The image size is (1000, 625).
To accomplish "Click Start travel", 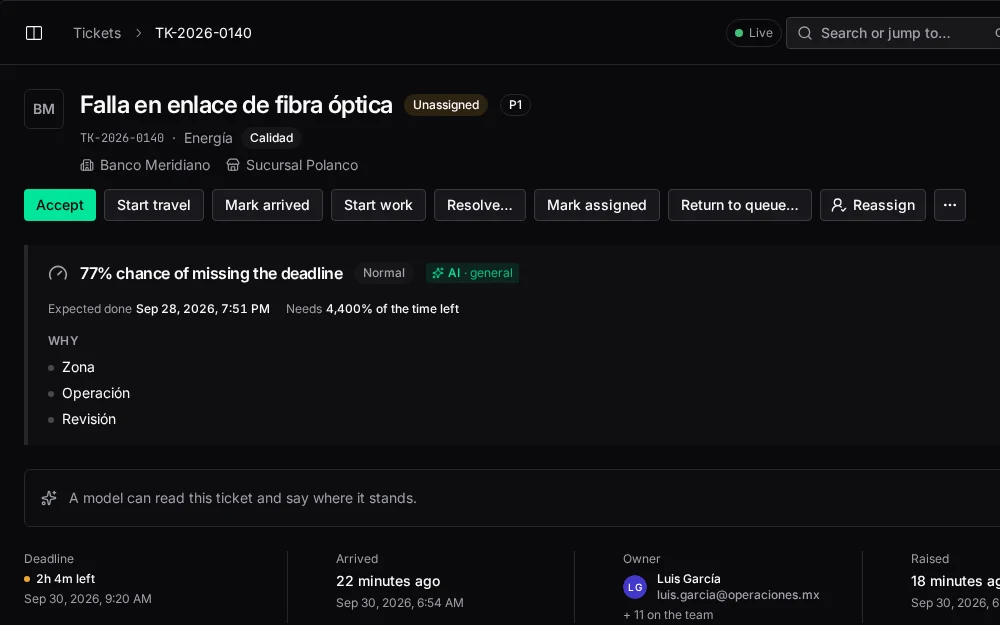I will 154,205.
